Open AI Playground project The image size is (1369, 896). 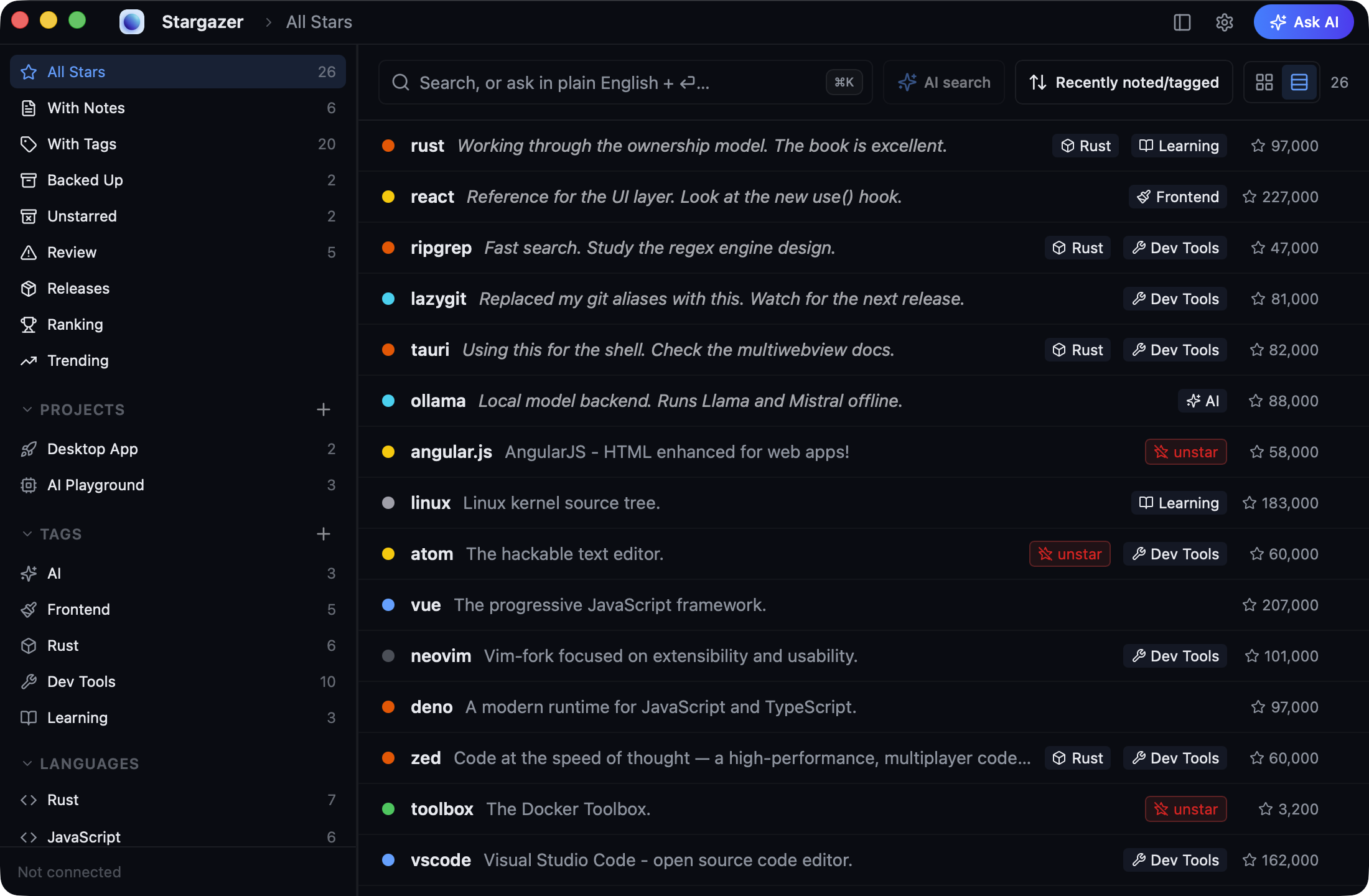click(x=178, y=485)
